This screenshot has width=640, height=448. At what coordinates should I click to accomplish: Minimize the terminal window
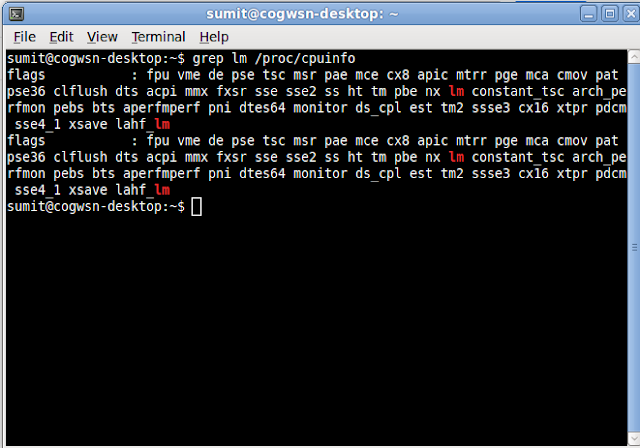pyautogui.click(x=588, y=14)
